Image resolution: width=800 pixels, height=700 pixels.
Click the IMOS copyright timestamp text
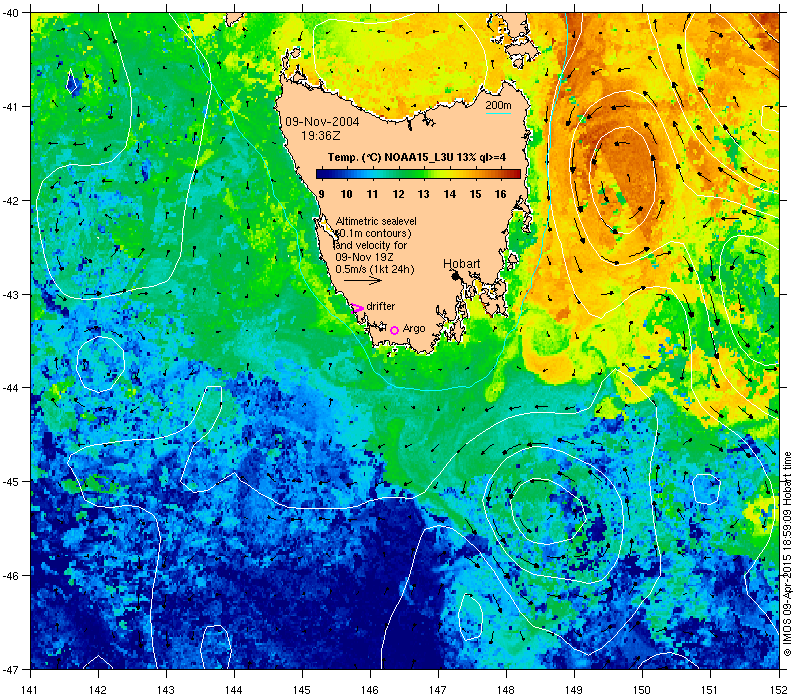(788, 555)
